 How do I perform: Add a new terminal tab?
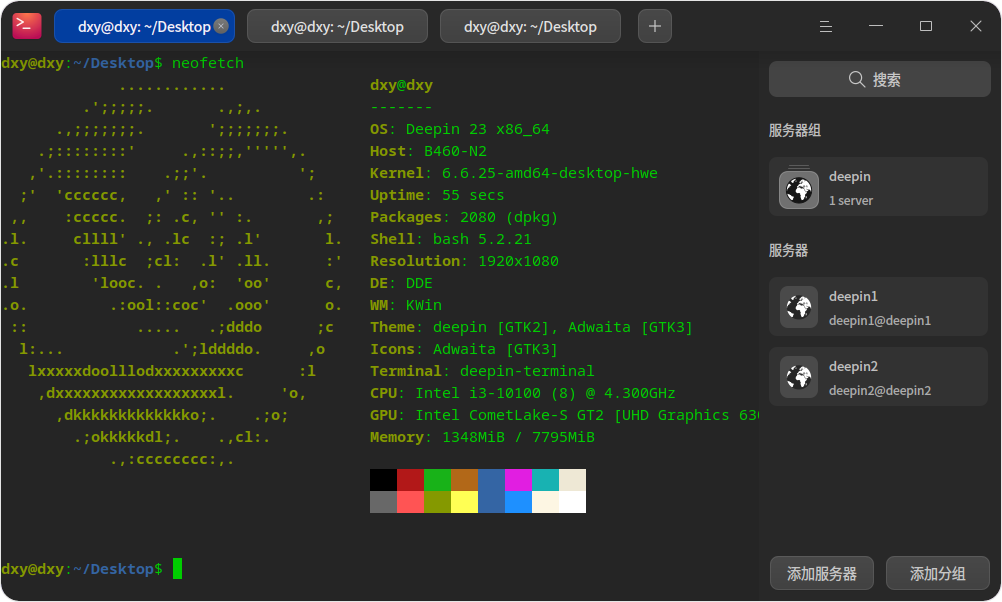[655, 26]
